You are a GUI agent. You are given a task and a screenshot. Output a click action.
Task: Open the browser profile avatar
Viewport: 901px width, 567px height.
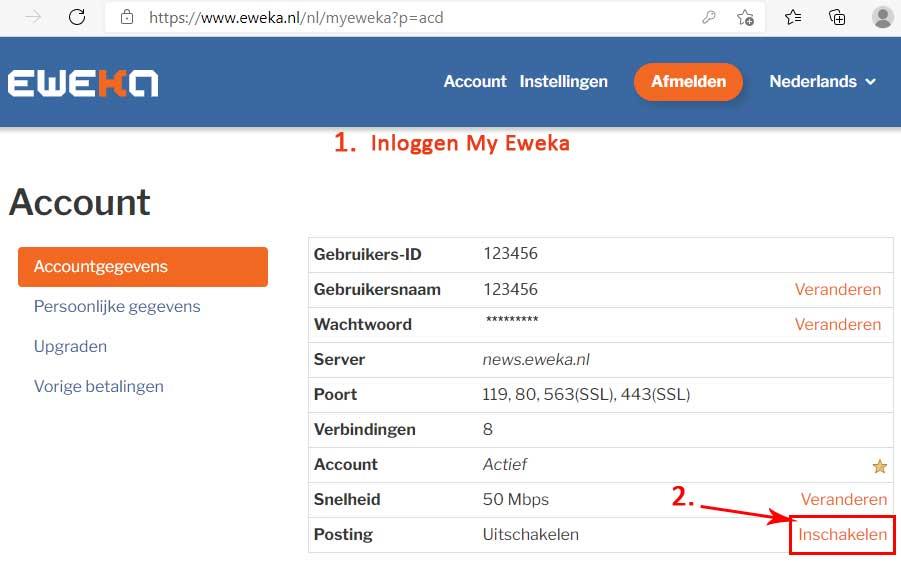pyautogui.click(x=882, y=17)
